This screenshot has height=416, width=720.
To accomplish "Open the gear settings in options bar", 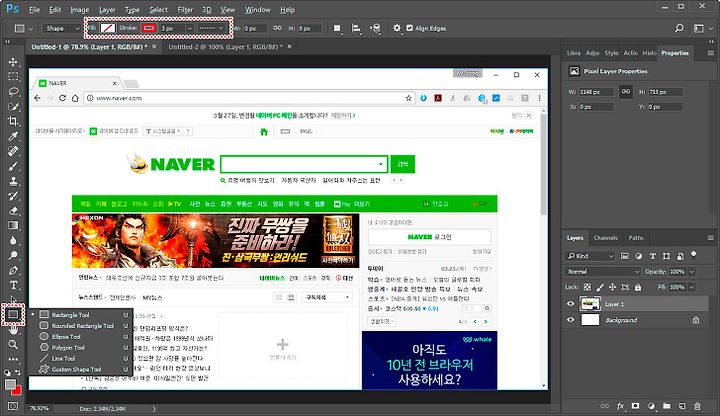I will tap(397, 28).
